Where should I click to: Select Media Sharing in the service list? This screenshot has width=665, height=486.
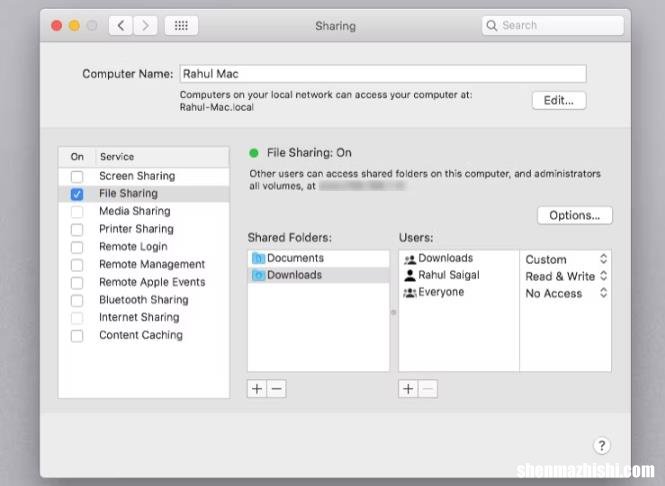coord(144,211)
